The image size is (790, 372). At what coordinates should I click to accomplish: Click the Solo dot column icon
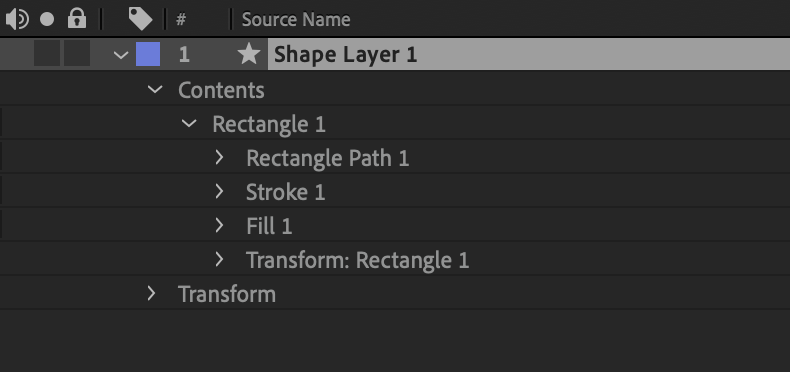pyautogui.click(x=47, y=20)
